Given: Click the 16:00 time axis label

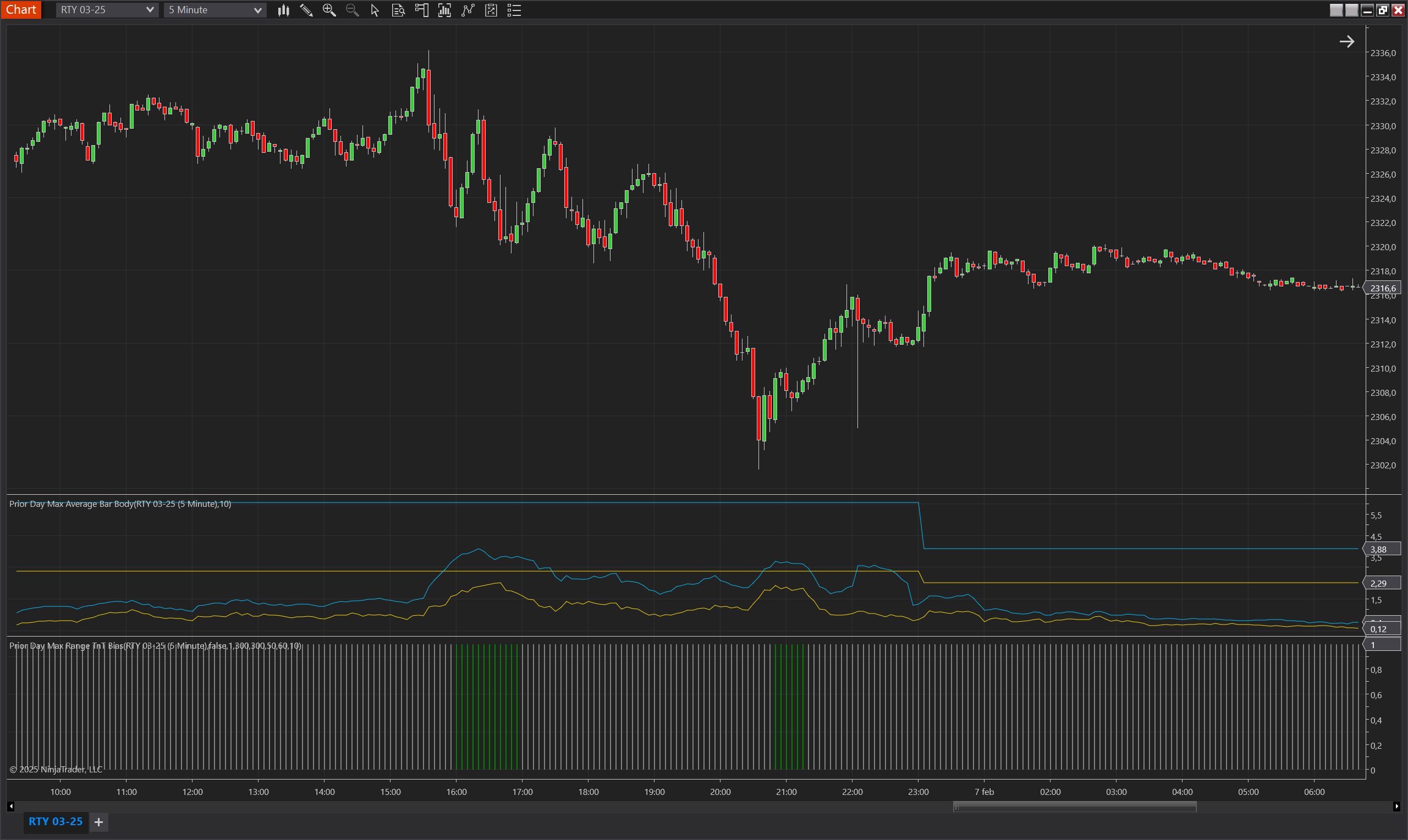Looking at the screenshot, I should tap(457, 792).
